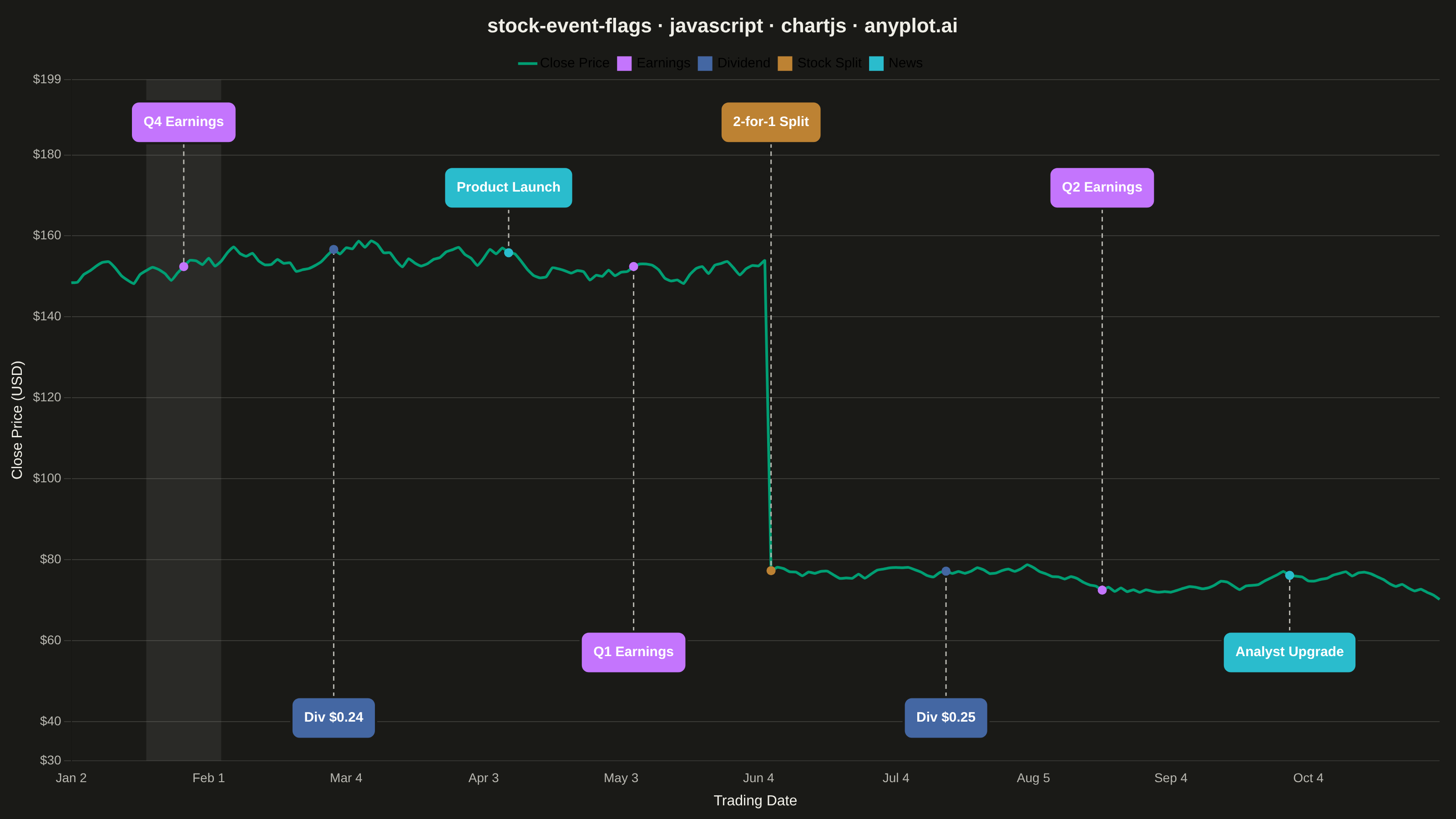Click the "Mar 4" date label
This screenshot has width=1456, height=819.
point(346,779)
